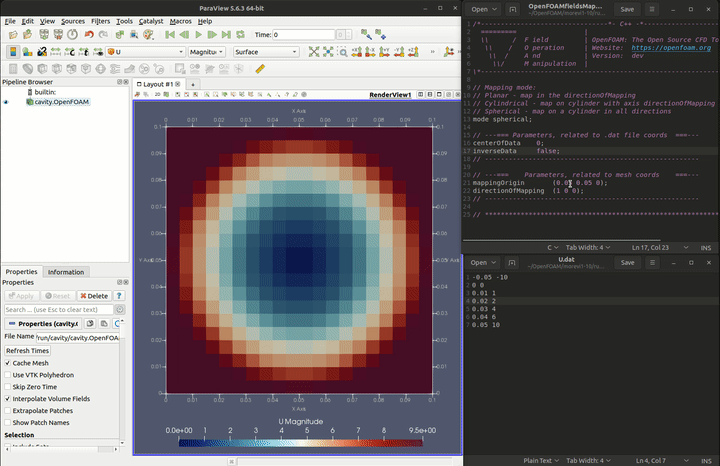Step to the next animation frame

(x=212, y=34)
